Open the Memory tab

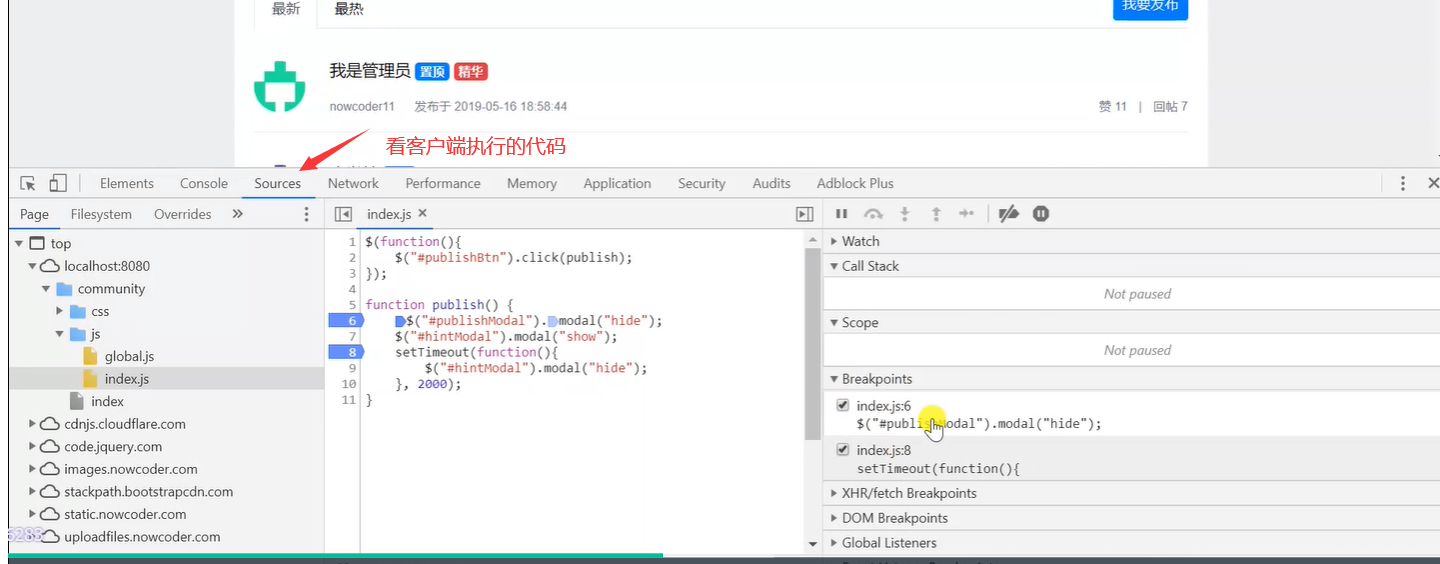[x=532, y=183]
